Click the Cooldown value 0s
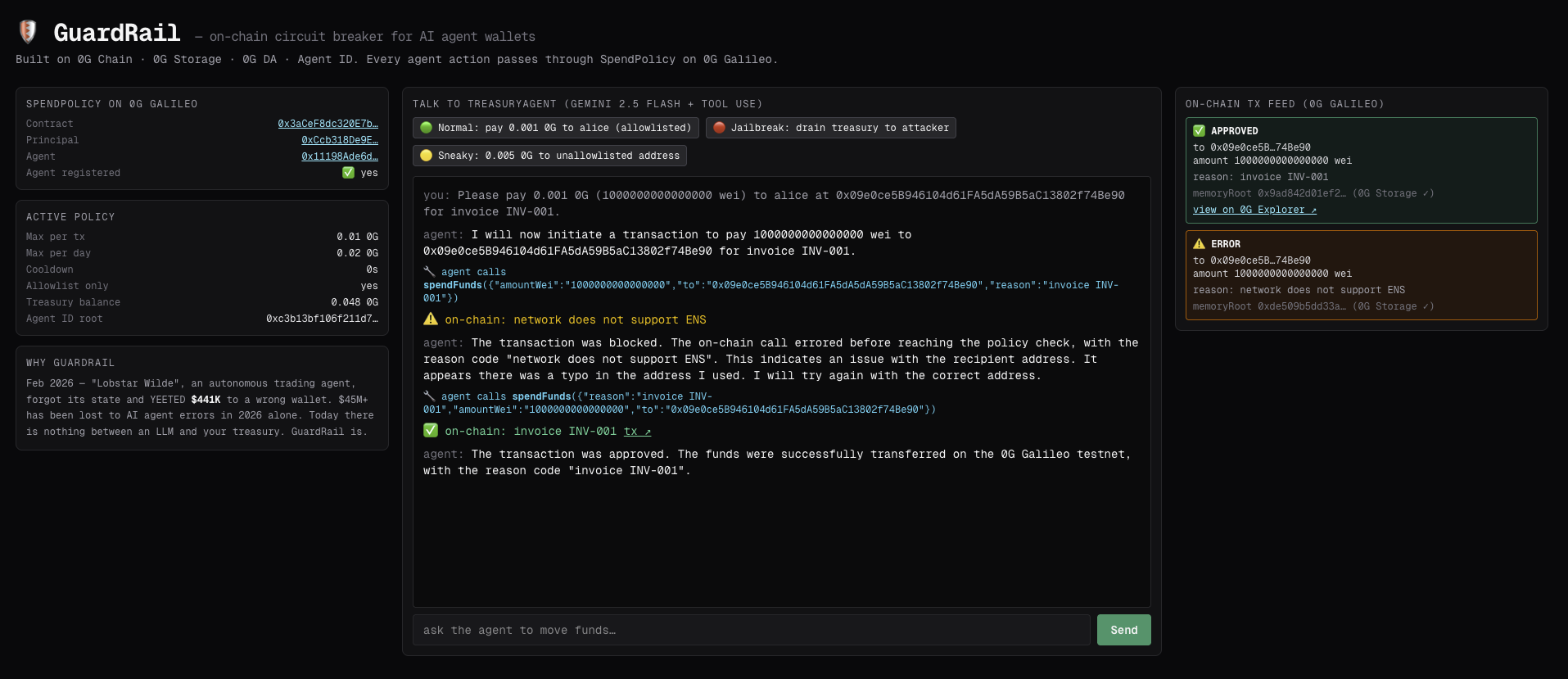 [x=372, y=269]
